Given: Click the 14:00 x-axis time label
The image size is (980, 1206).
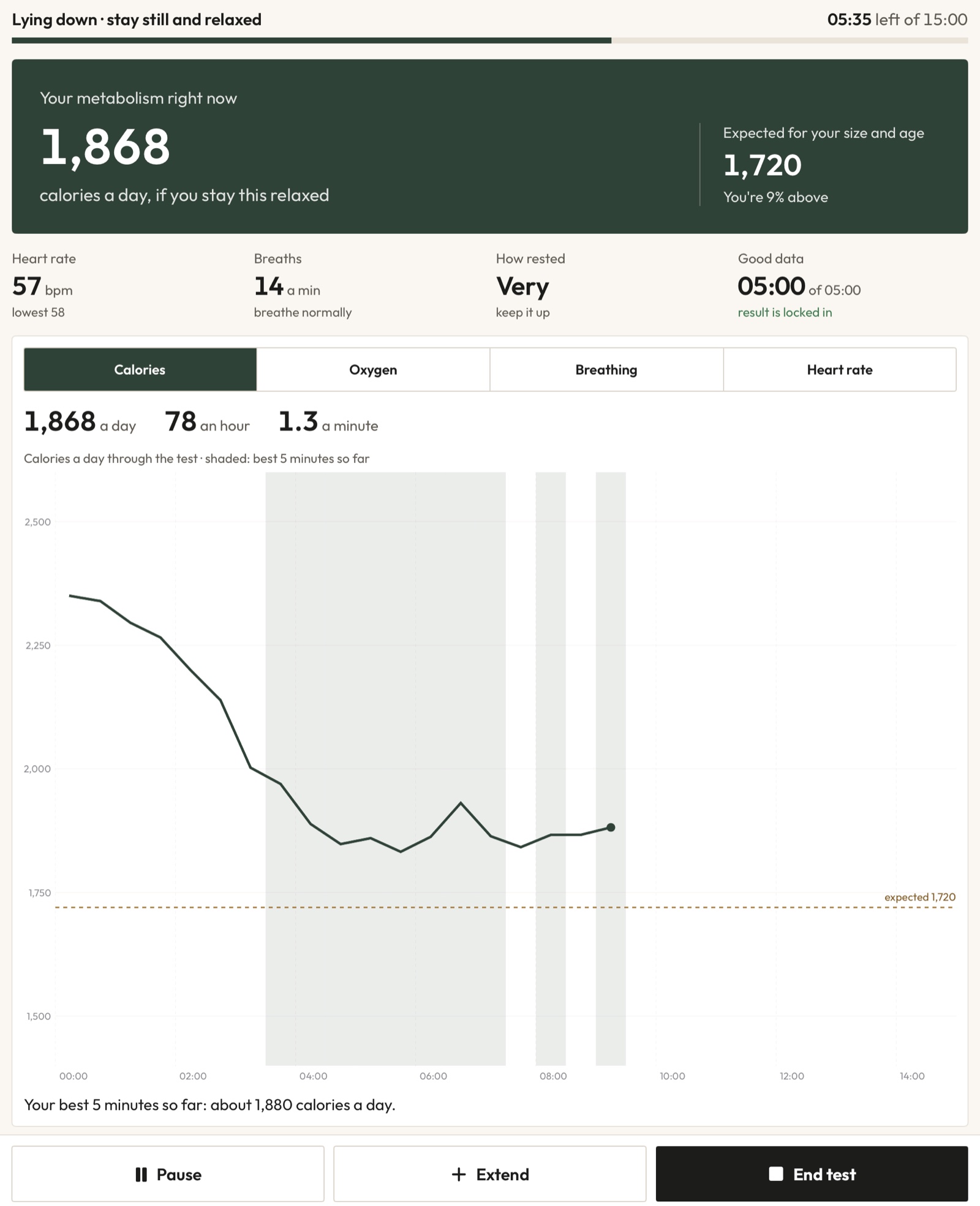Looking at the screenshot, I should click(x=912, y=1076).
